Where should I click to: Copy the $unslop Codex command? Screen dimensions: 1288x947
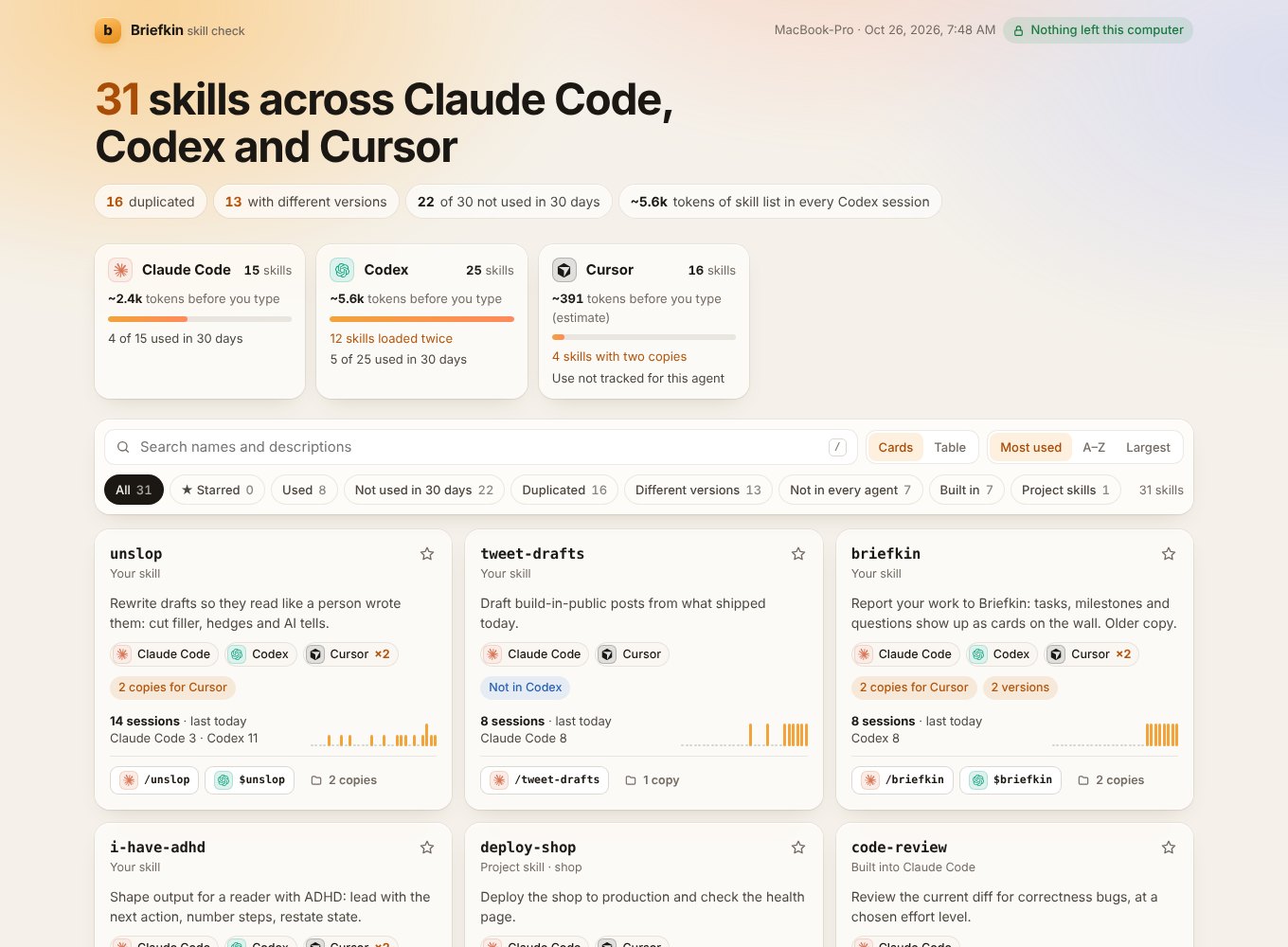pos(250,780)
